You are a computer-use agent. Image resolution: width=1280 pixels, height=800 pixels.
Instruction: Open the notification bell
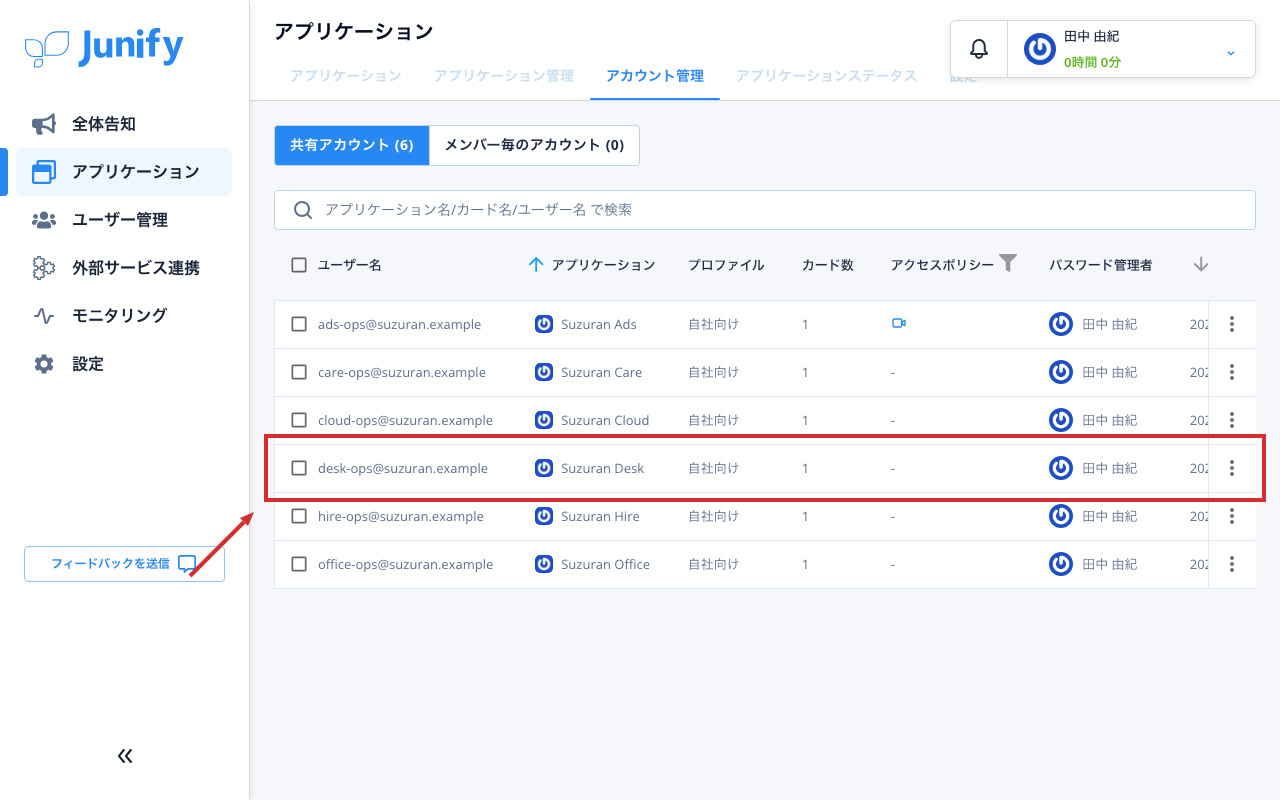pyautogui.click(x=979, y=49)
